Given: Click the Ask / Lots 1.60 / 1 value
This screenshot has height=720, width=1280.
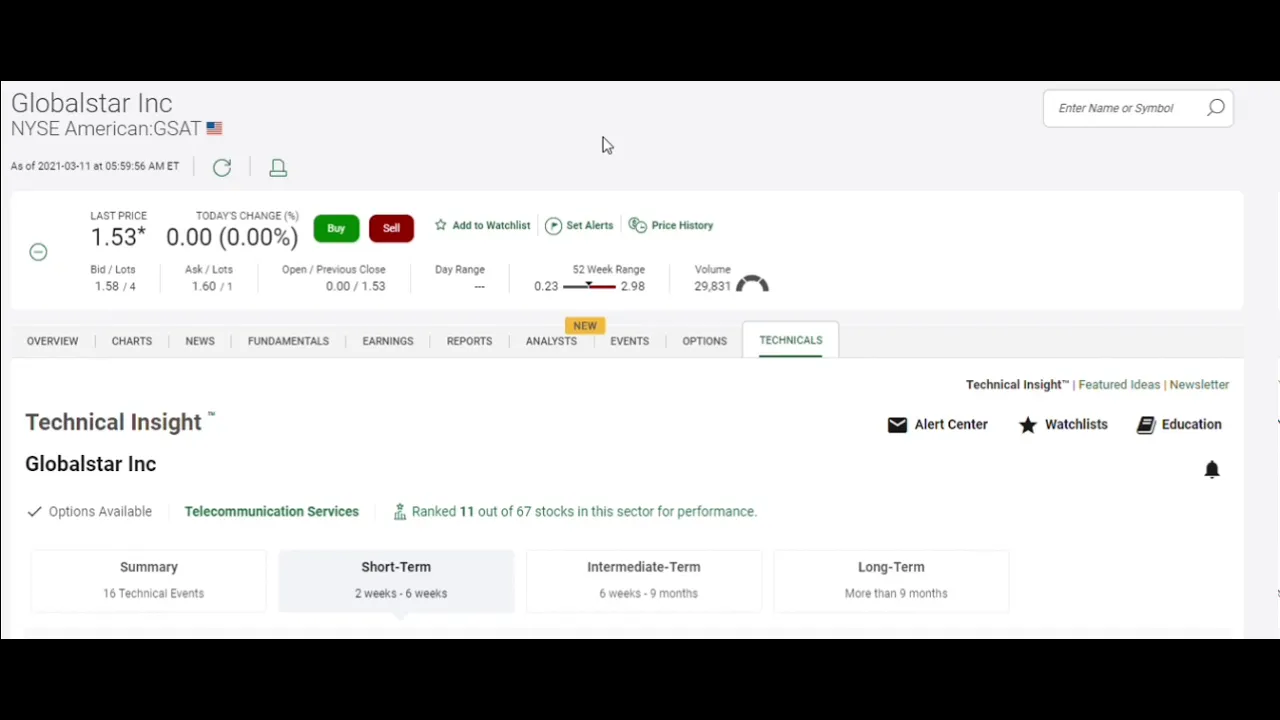Looking at the screenshot, I should click(211, 286).
